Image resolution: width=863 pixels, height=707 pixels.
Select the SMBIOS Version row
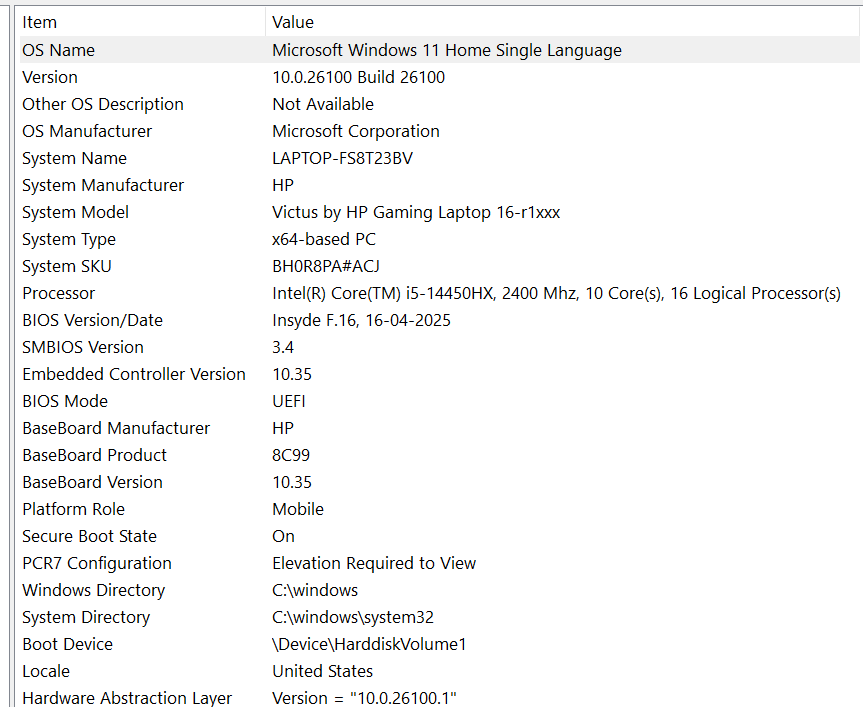(83, 347)
